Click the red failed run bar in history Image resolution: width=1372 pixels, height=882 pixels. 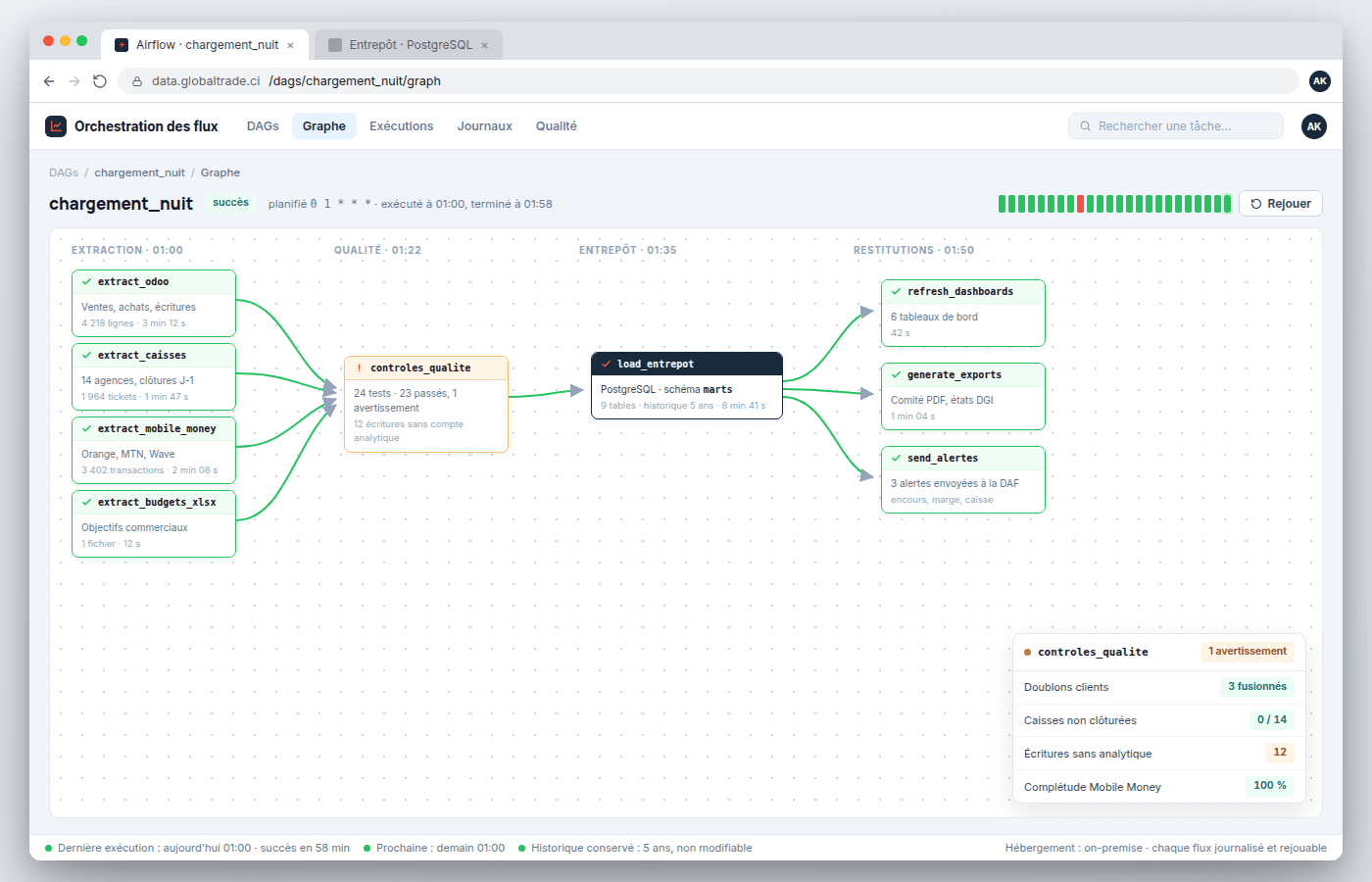[x=1080, y=204]
